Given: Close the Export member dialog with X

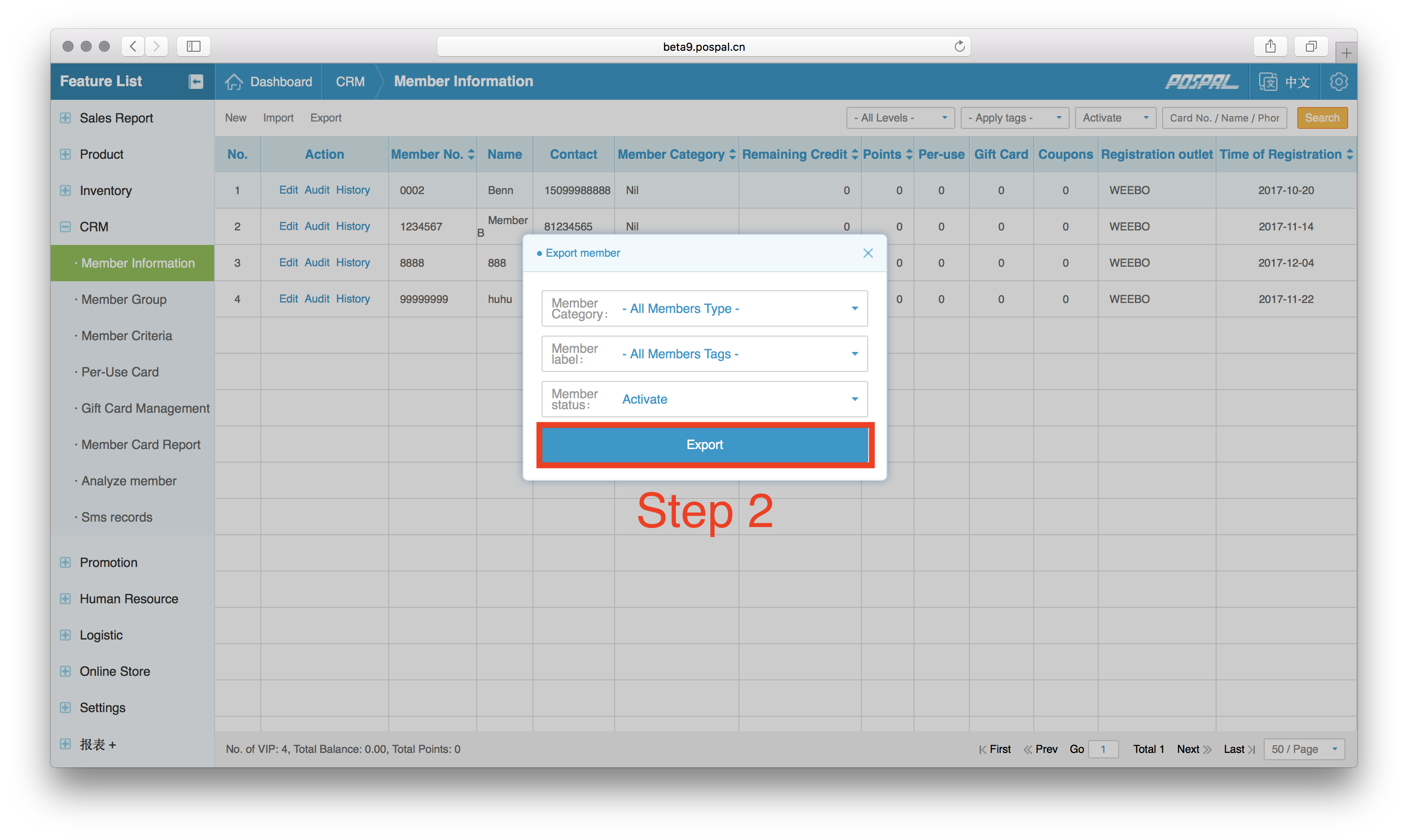Looking at the screenshot, I should (868, 253).
